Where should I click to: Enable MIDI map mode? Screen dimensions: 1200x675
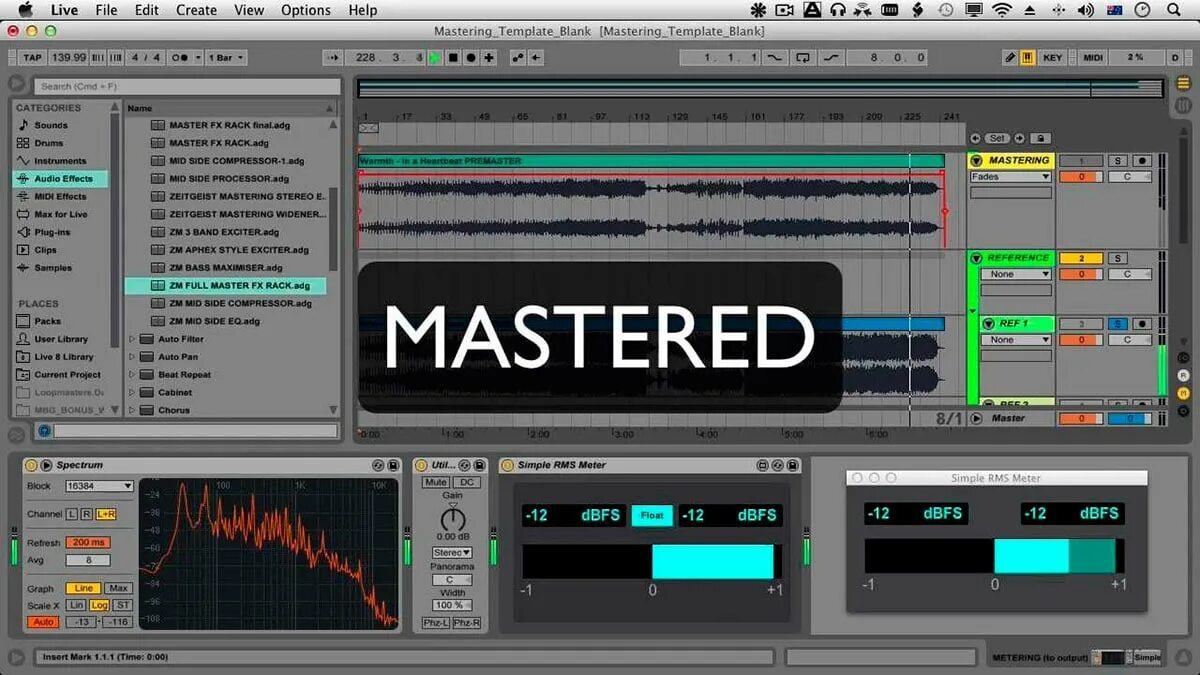point(1093,58)
